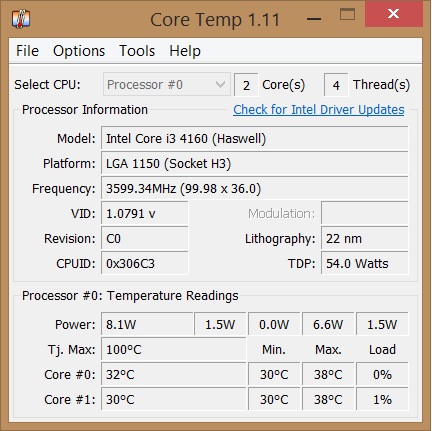Click the Tj. Max value 100°C
The height and width of the screenshot is (431, 432).
tap(173, 349)
